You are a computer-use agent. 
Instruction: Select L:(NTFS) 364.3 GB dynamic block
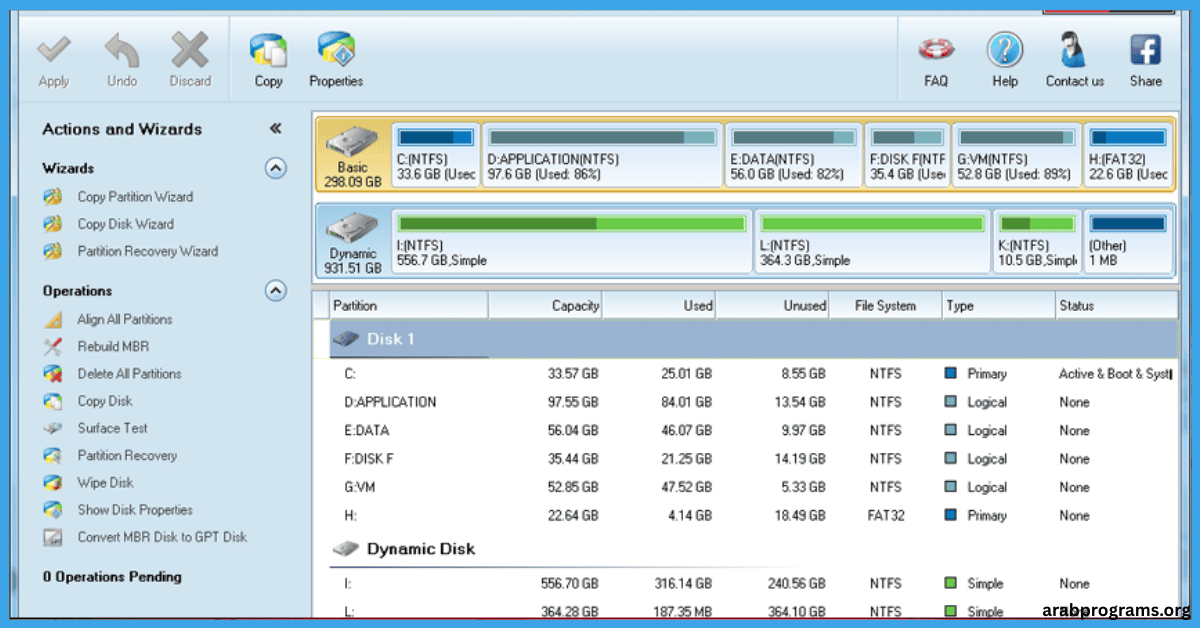click(x=872, y=241)
